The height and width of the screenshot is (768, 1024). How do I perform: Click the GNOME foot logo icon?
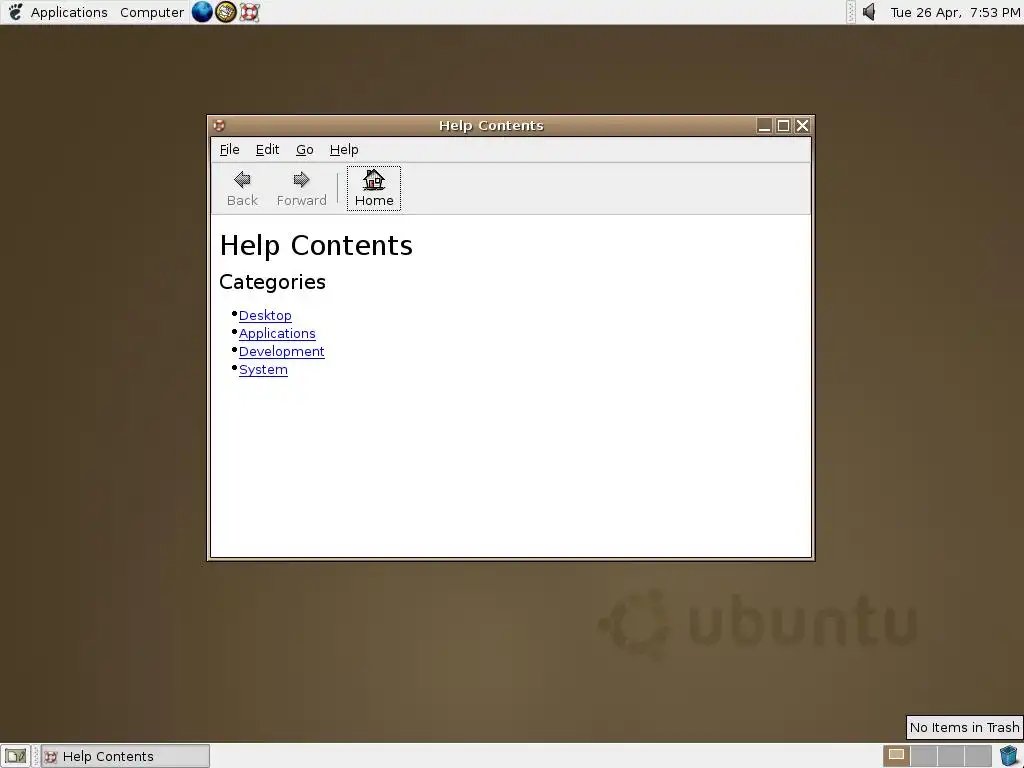[15, 12]
